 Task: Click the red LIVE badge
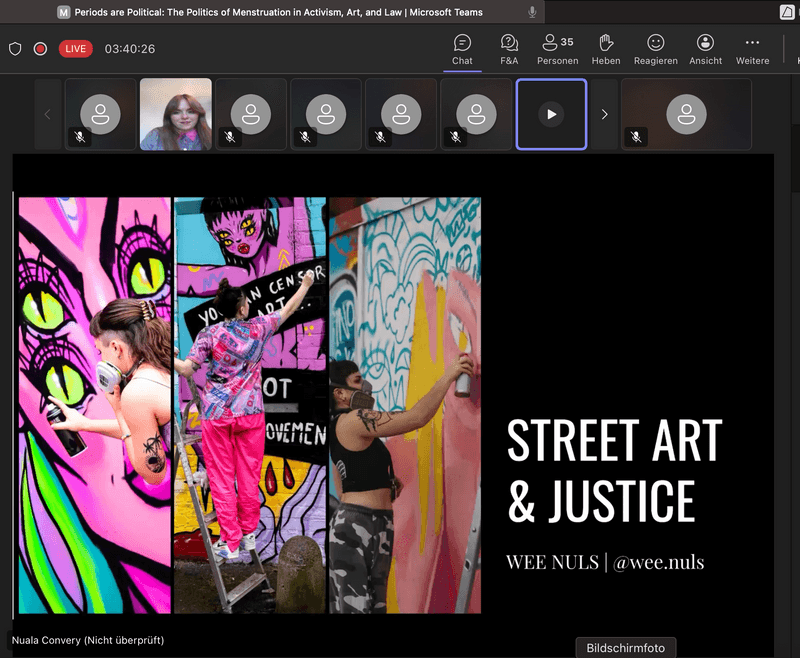pos(76,49)
